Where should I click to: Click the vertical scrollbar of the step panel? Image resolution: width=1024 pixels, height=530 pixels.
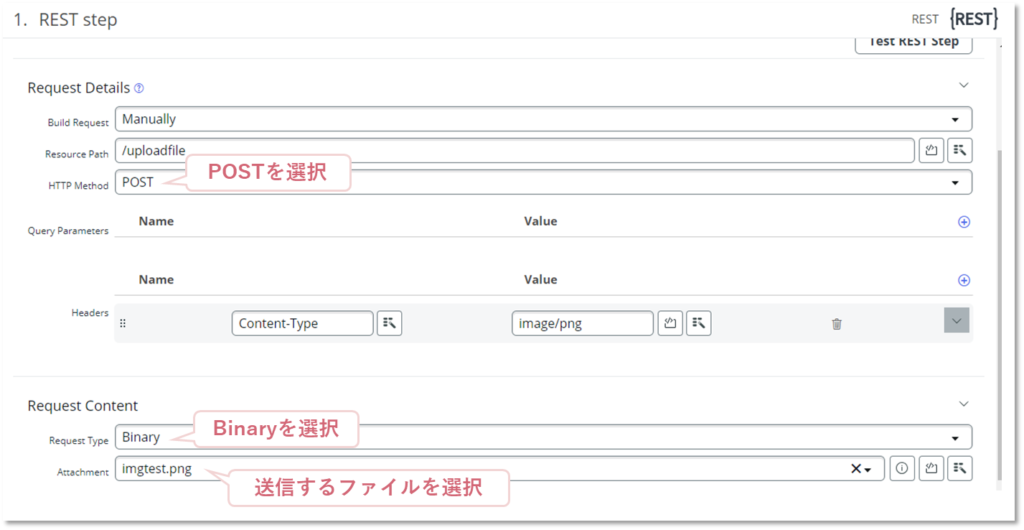tap(1000, 313)
